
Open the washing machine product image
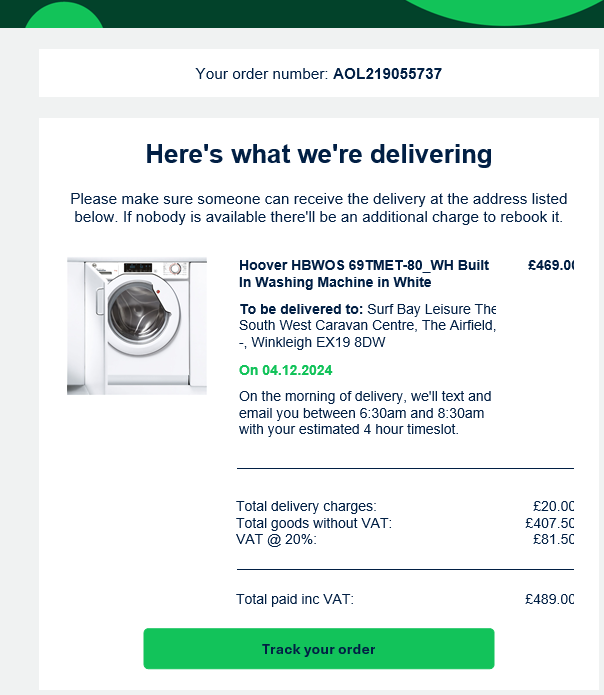click(137, 325)
